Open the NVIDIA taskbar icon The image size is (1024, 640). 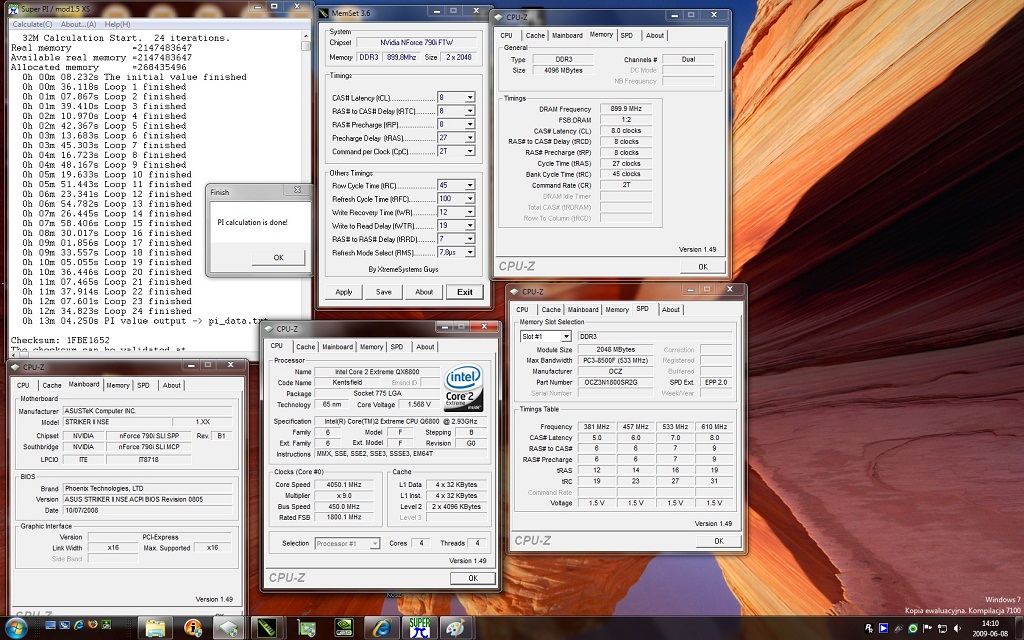coord(344,628)
